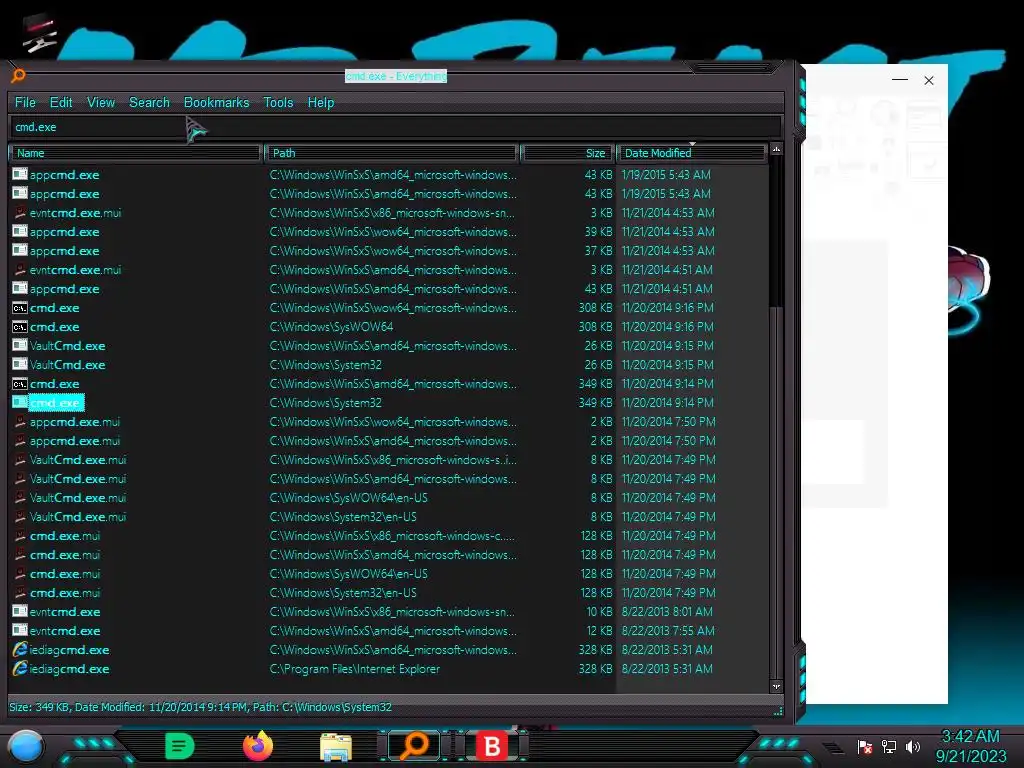Open the File menu
The width and height of the screenshot is (1024, 768).
click(25, 103)
